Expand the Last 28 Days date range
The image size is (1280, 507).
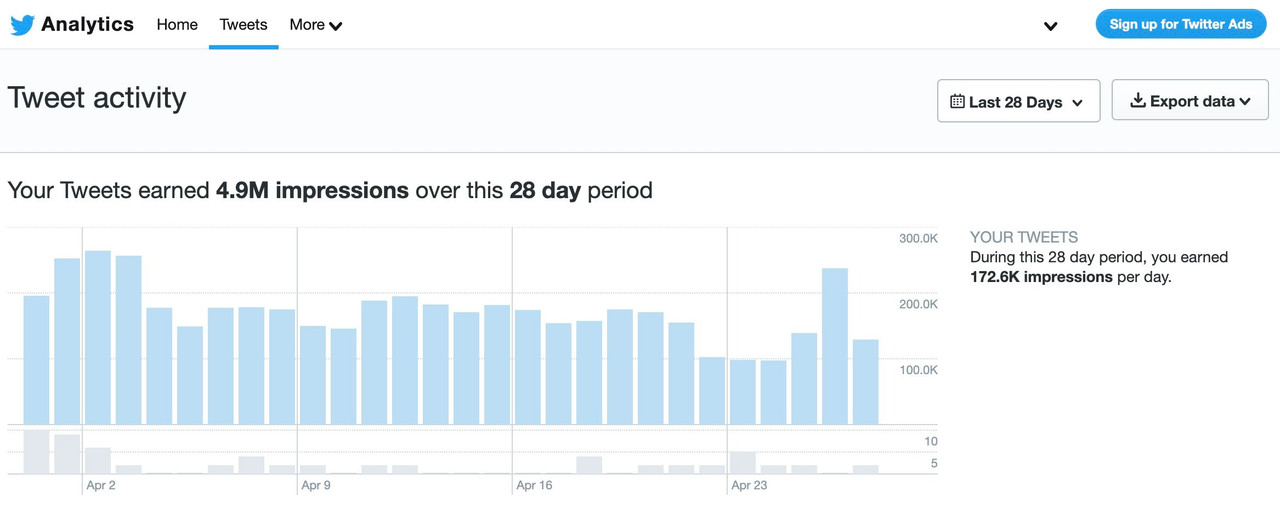click(1018, 101)
